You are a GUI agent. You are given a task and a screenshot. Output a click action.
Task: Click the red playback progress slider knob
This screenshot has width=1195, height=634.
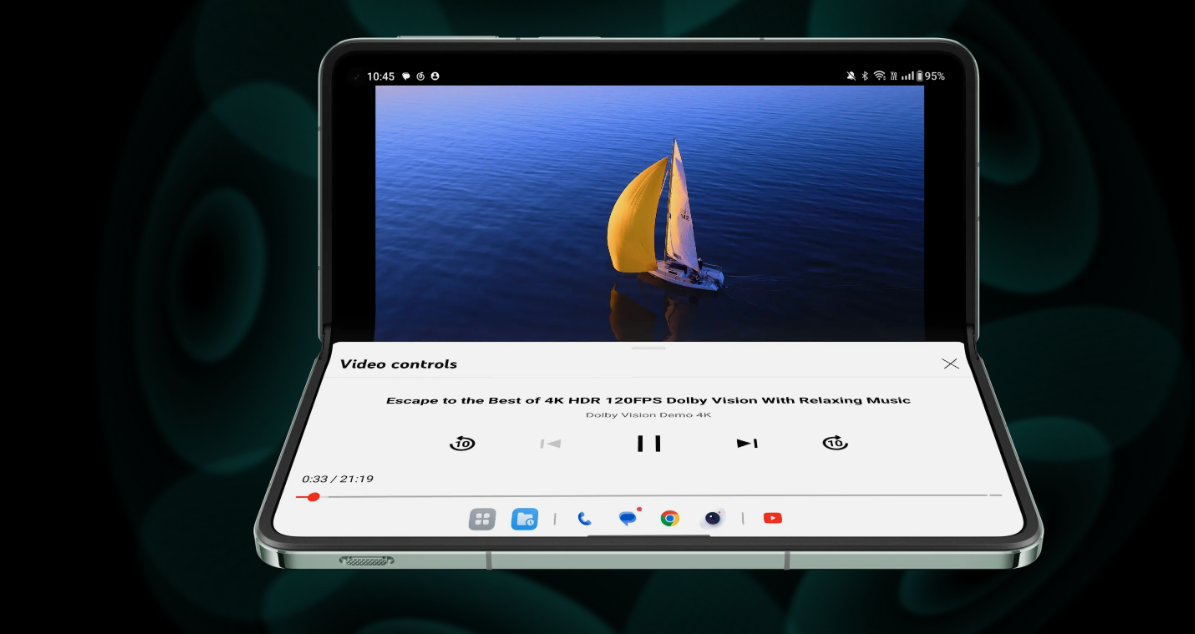point(313,496)
